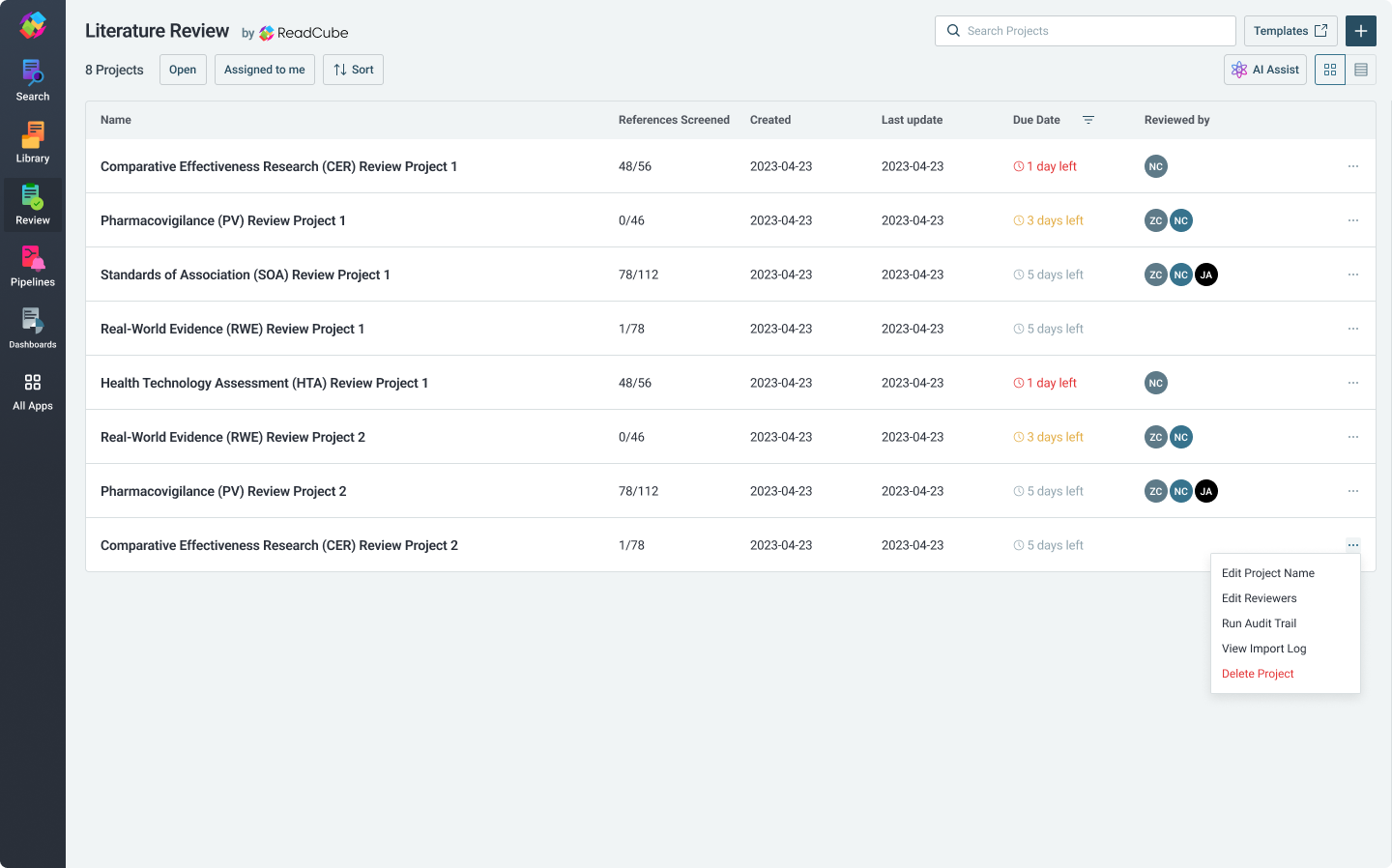This screenshot has height=868, width=1392.
Task: Switch to grid view layout
Action: pyautogui.click(x=1330, y=70)
